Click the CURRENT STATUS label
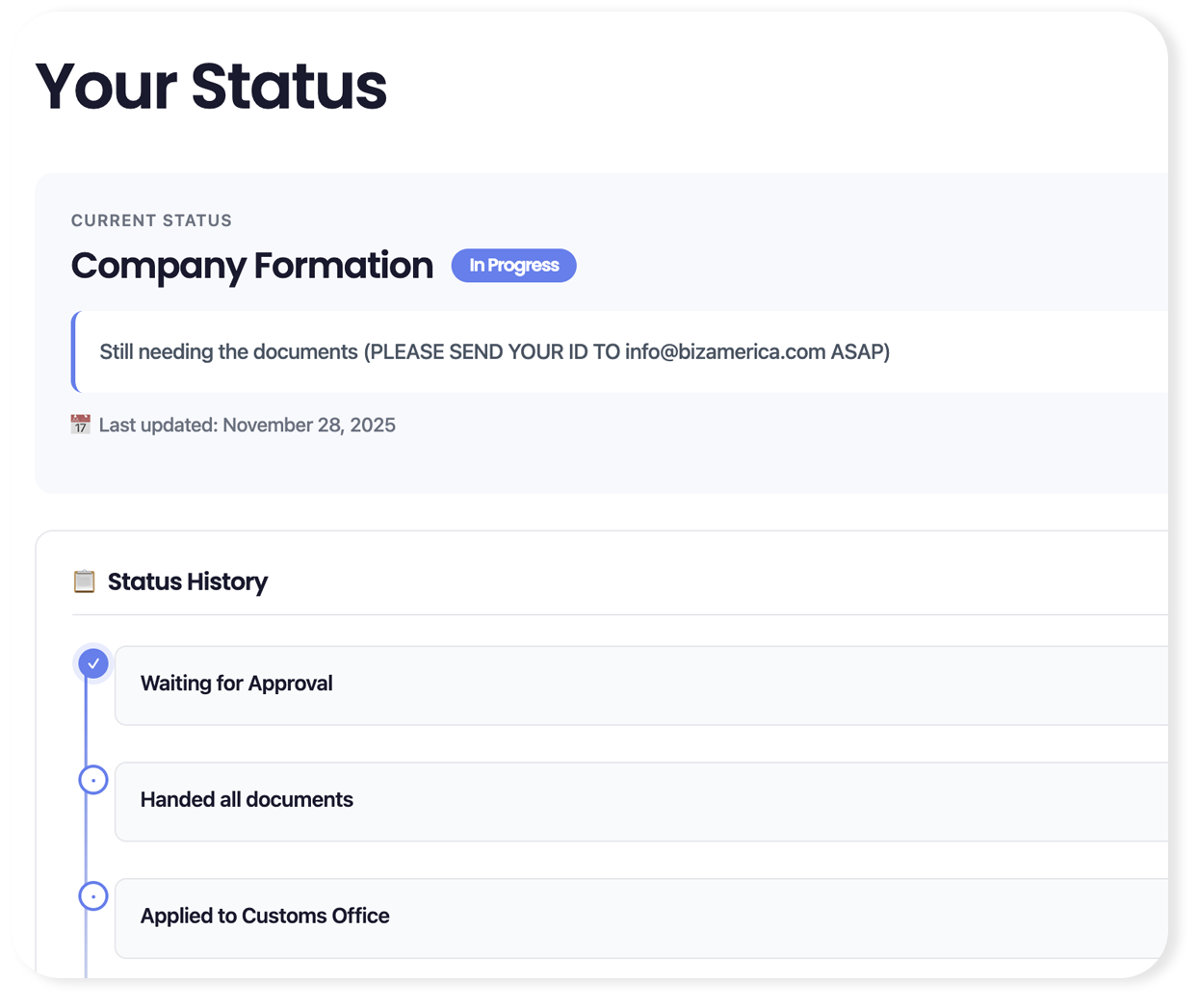Image resolution: width=1199 pixels, height=1008 pixels. (x=151, y=220)
